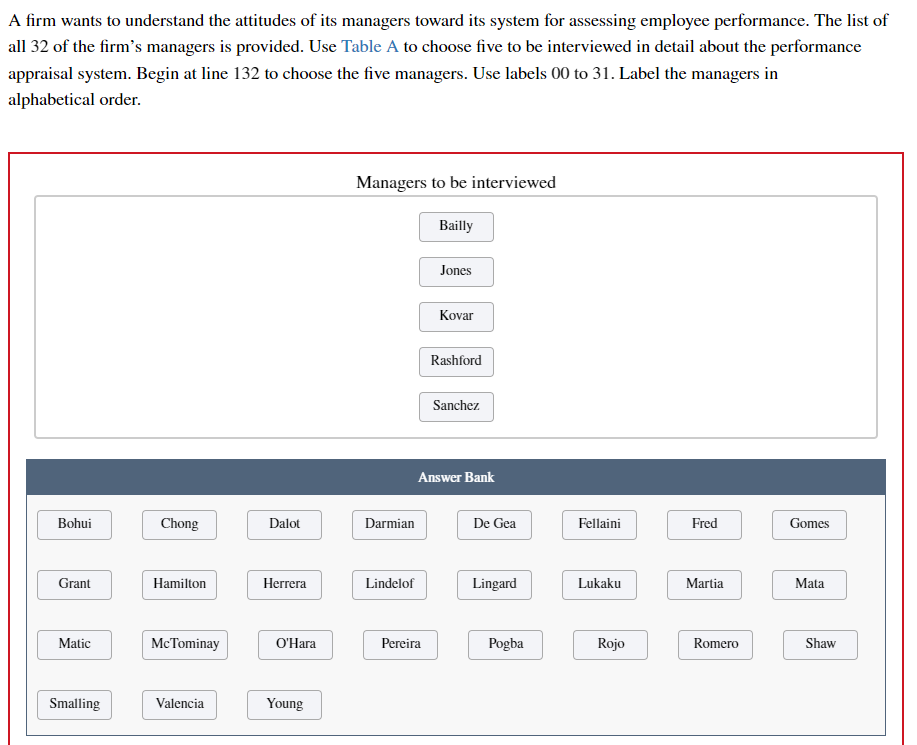Click Young in the Answer Bank
Viewport: 917px width, 745px height.
pyautogui.click(x=284, y=705)
